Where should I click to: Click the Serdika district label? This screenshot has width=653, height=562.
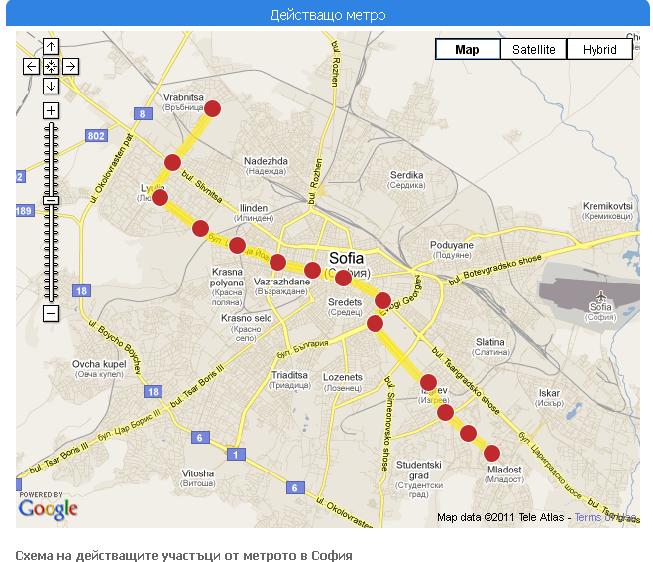(406, 180)
